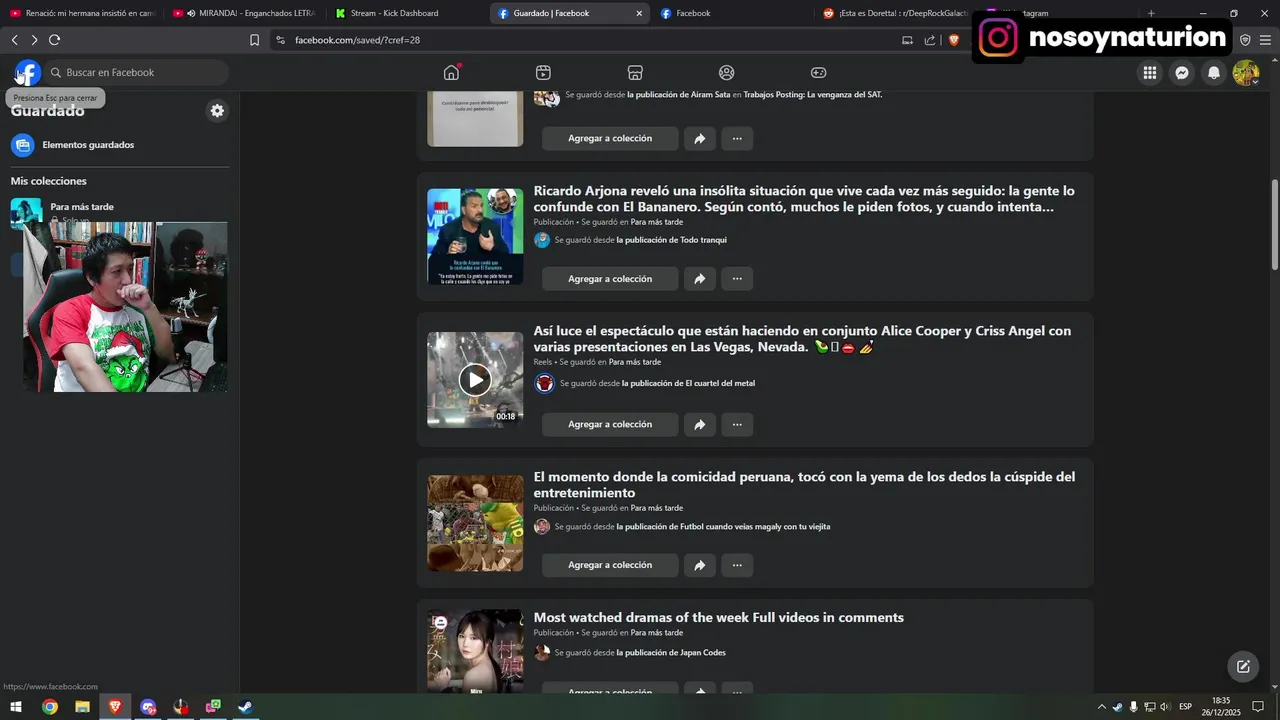Viewport: 1280px width, 720px height.
Task: Click the address bar URL facebook.com/saved
Action: pos(357,40)
